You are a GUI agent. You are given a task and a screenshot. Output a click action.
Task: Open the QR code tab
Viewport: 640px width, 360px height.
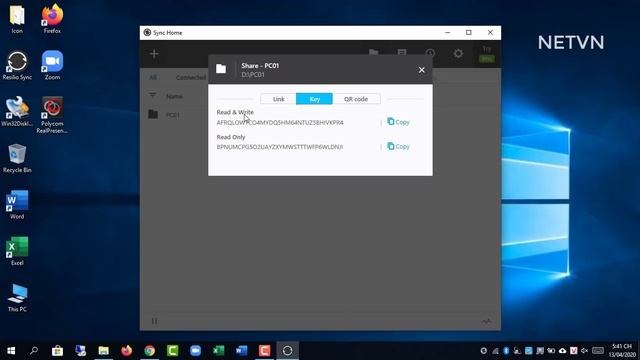coord(356,99)
